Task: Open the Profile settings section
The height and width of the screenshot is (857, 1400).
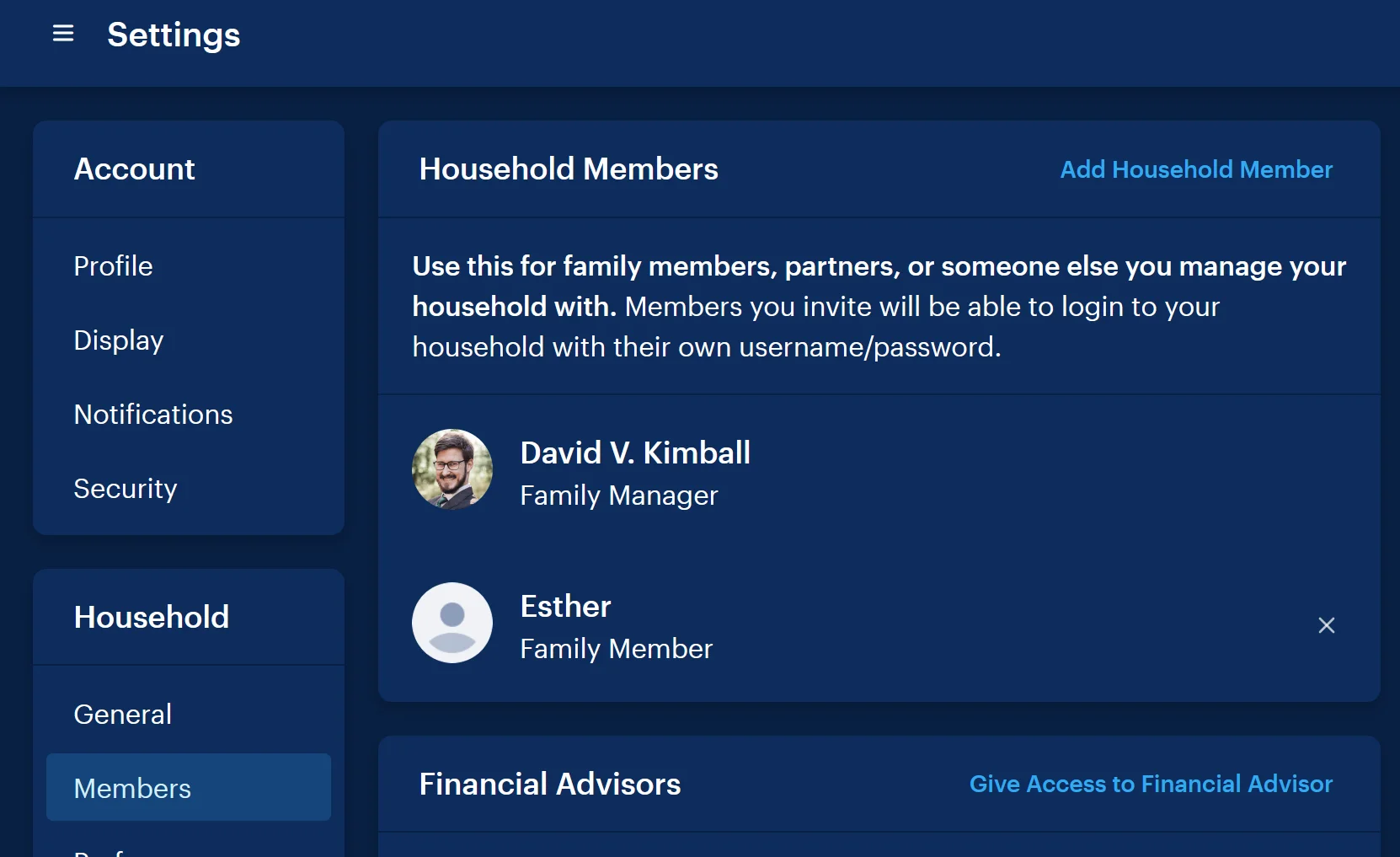Action: click(113, 266)
